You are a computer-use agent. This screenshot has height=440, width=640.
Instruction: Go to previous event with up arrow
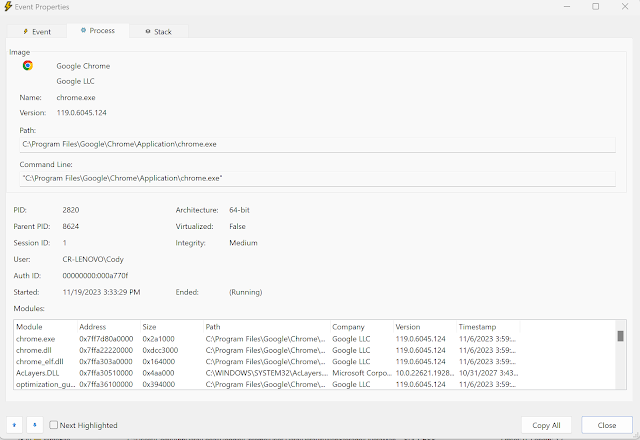14,425
